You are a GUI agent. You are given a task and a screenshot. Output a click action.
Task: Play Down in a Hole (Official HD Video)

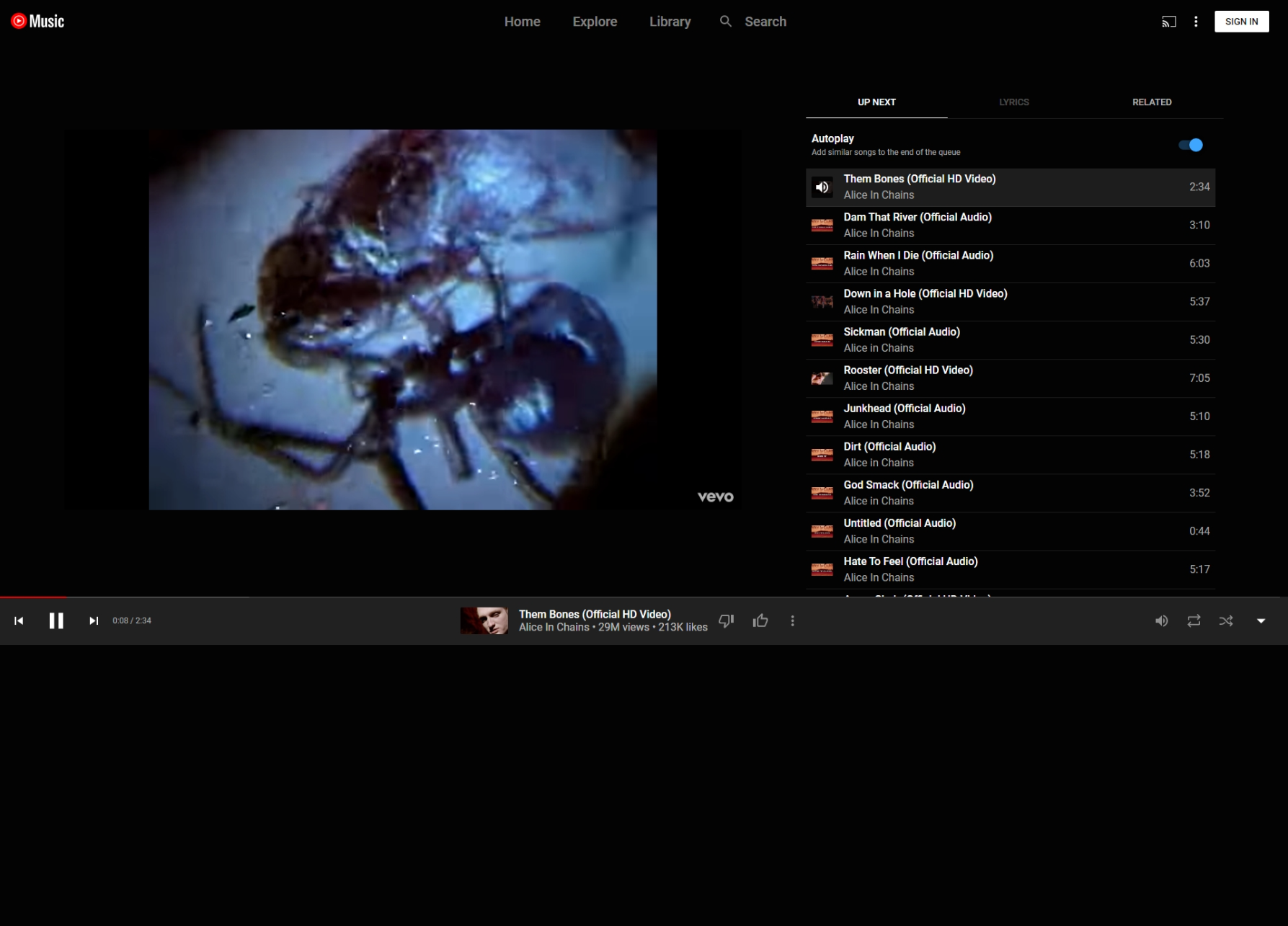click(x=1010, y=302)
